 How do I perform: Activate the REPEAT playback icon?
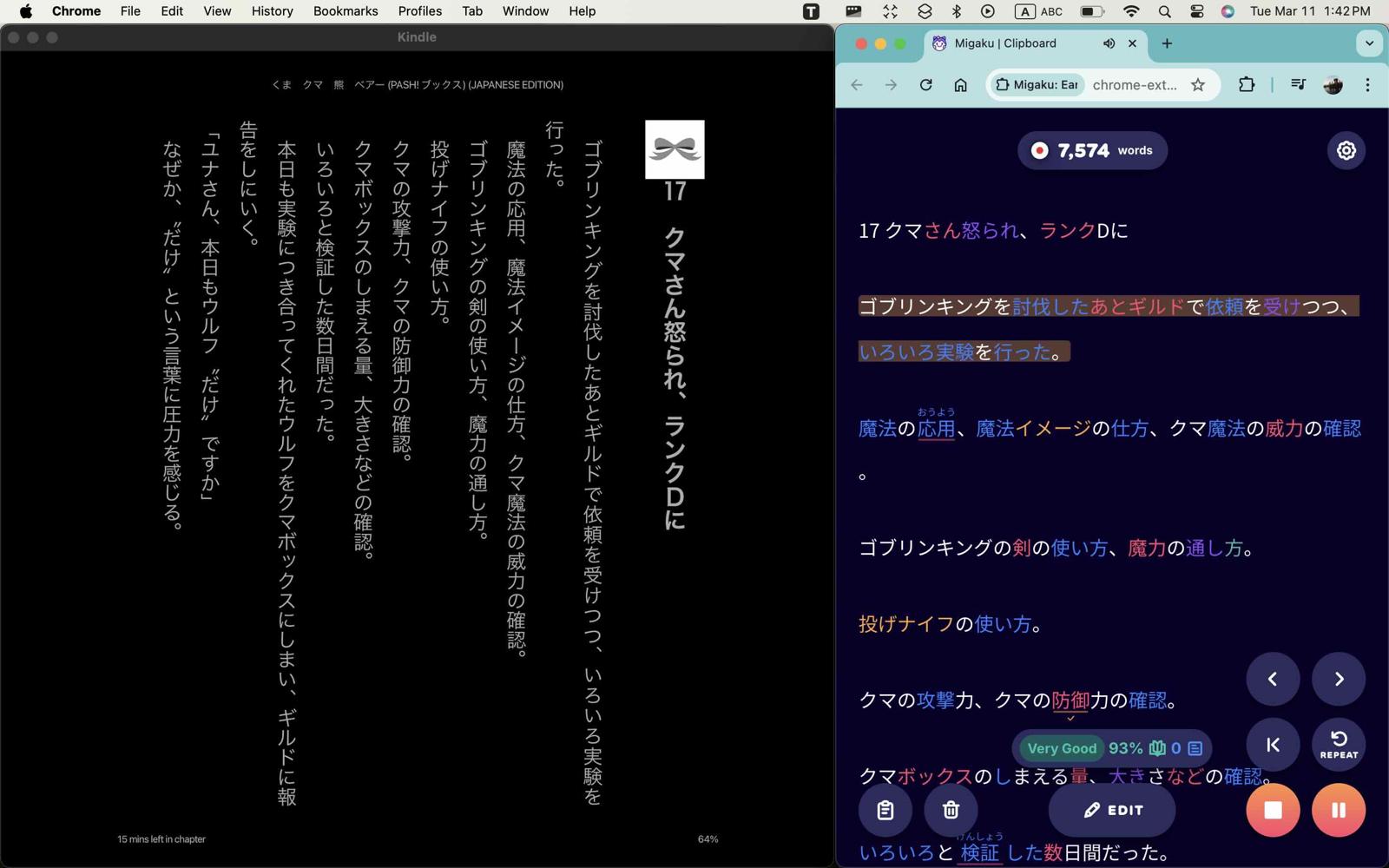1337,744
